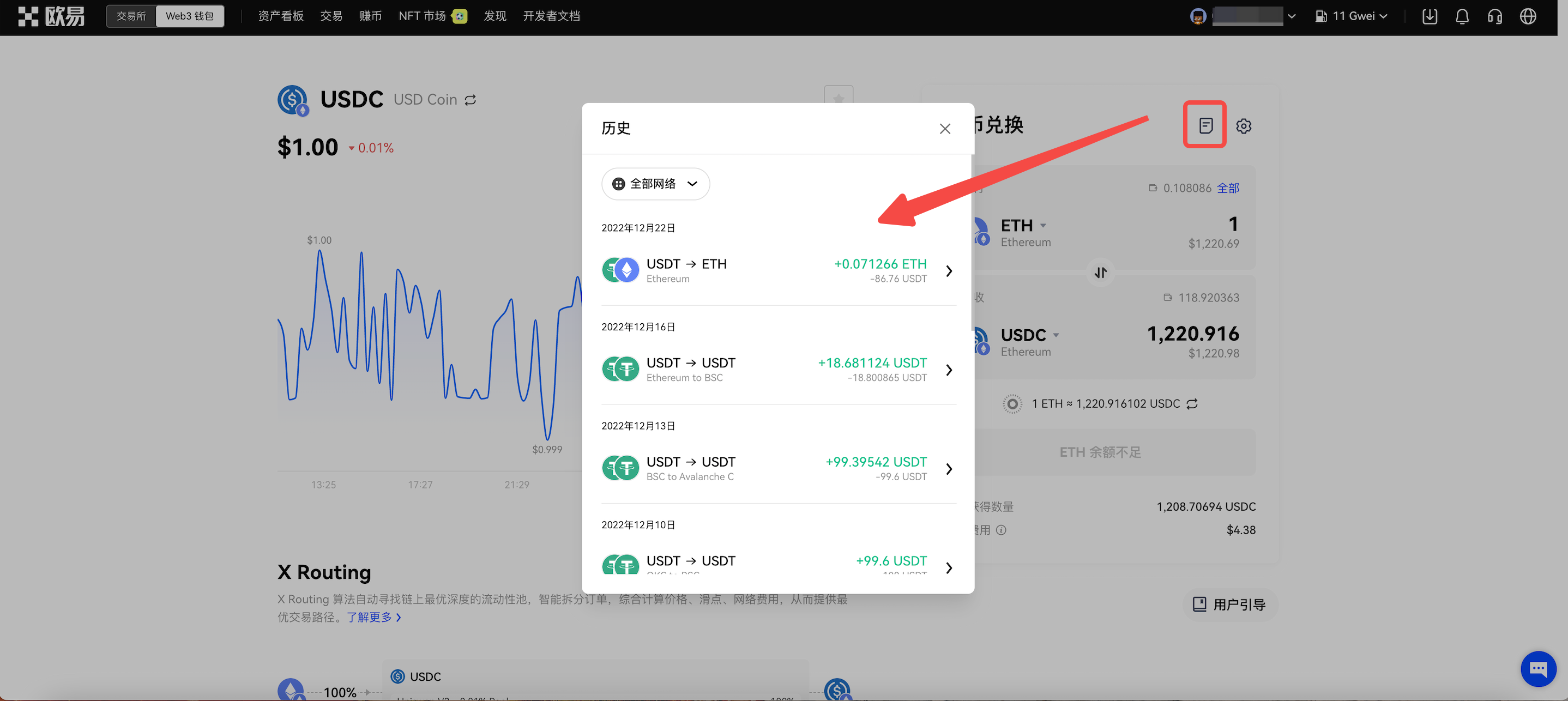Expand the 全部网络 network filter
The height and width of the screenshot is (701, 1568).
tap(655, 184)
